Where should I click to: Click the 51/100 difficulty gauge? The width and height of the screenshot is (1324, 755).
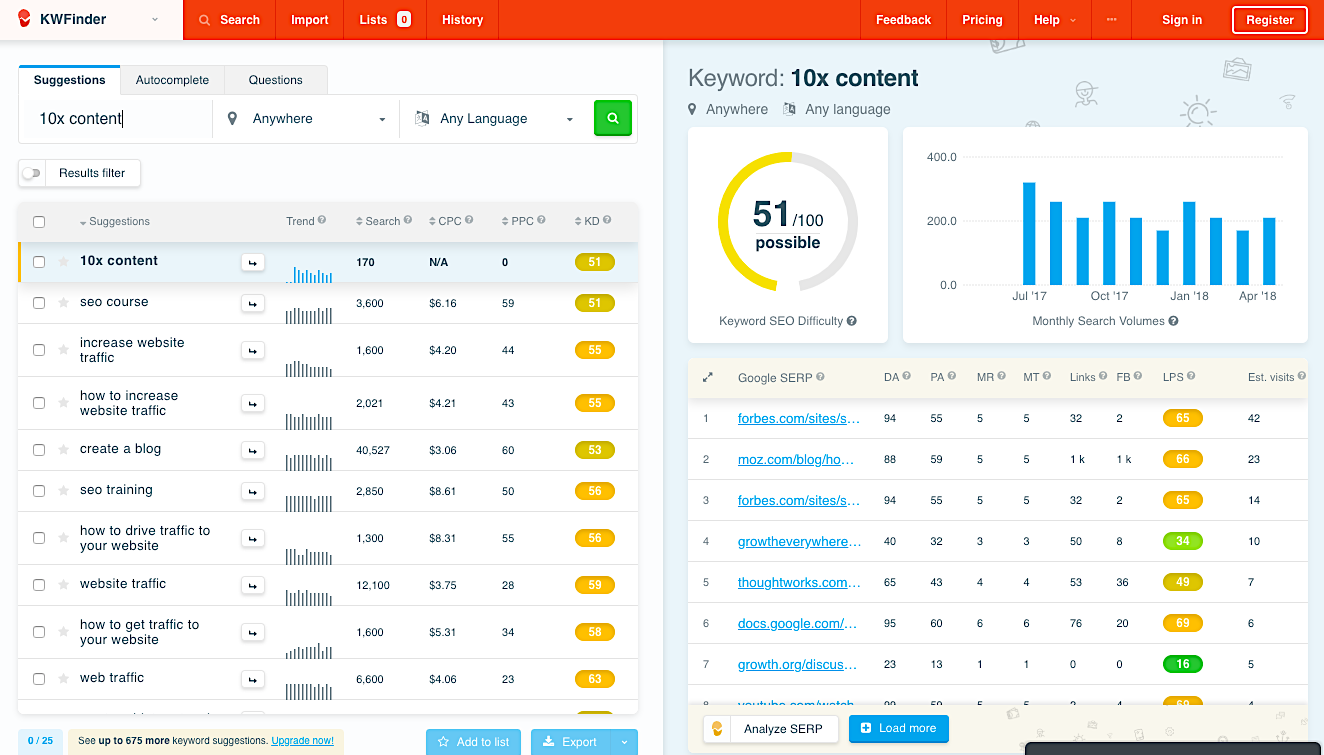[788, 221]
